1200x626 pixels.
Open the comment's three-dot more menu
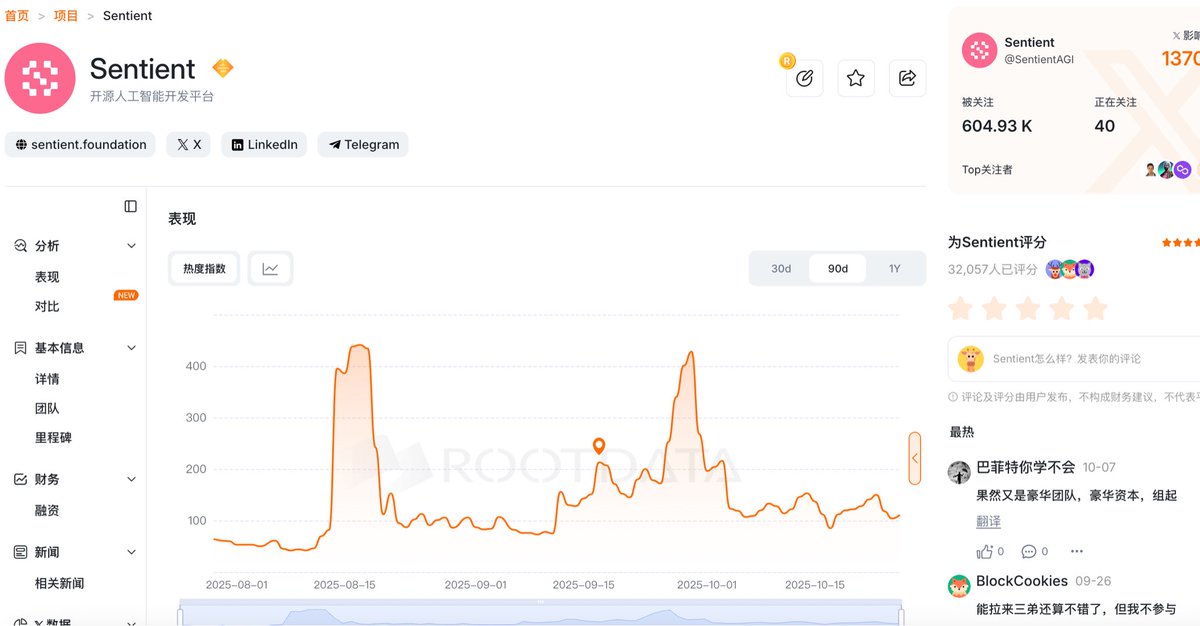coord(1076,551)
